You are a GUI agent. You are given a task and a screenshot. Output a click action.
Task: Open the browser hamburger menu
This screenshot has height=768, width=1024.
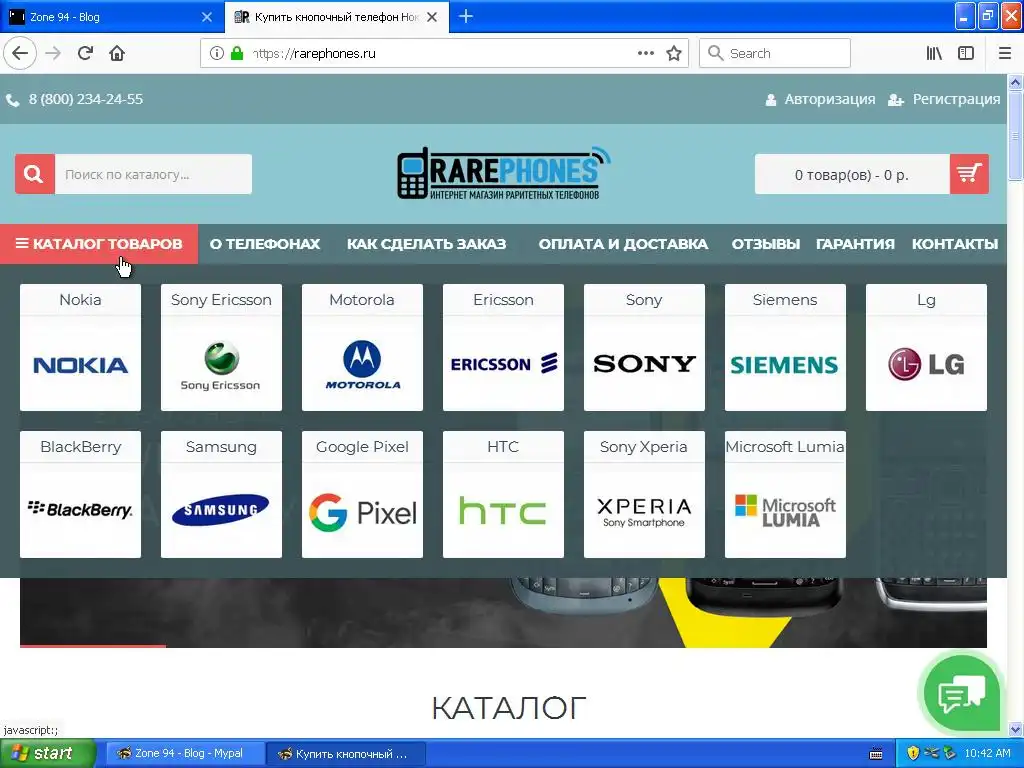coord(1005,53)
